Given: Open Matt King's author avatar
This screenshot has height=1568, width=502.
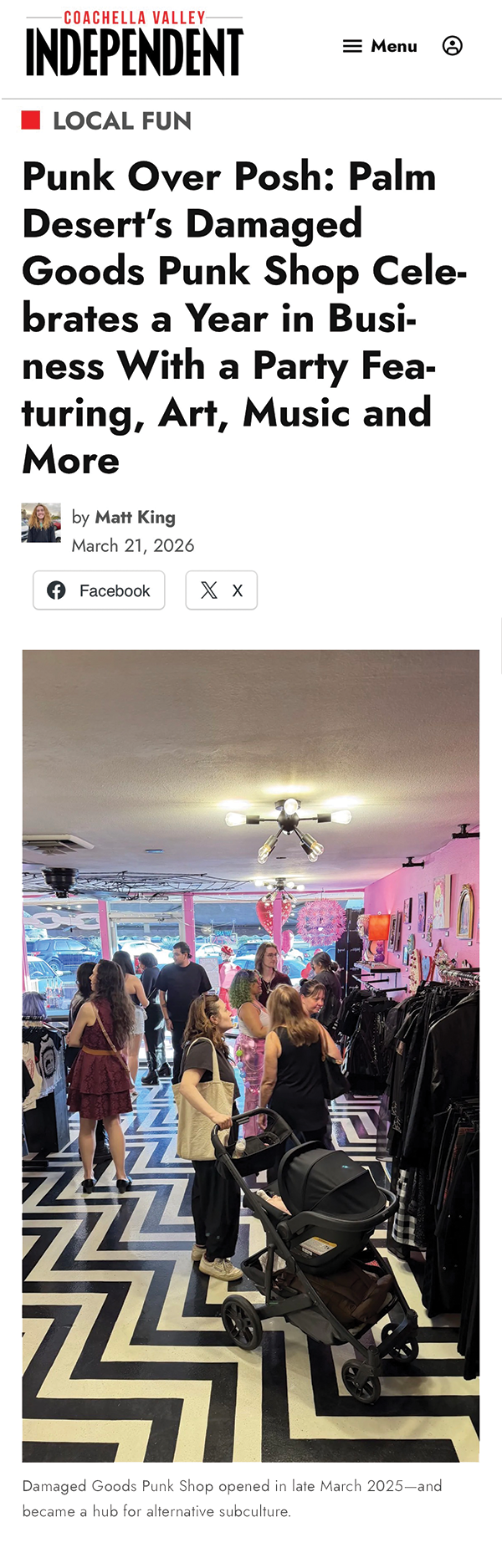Looking at the screenshot, I should [x=41, y=523].
